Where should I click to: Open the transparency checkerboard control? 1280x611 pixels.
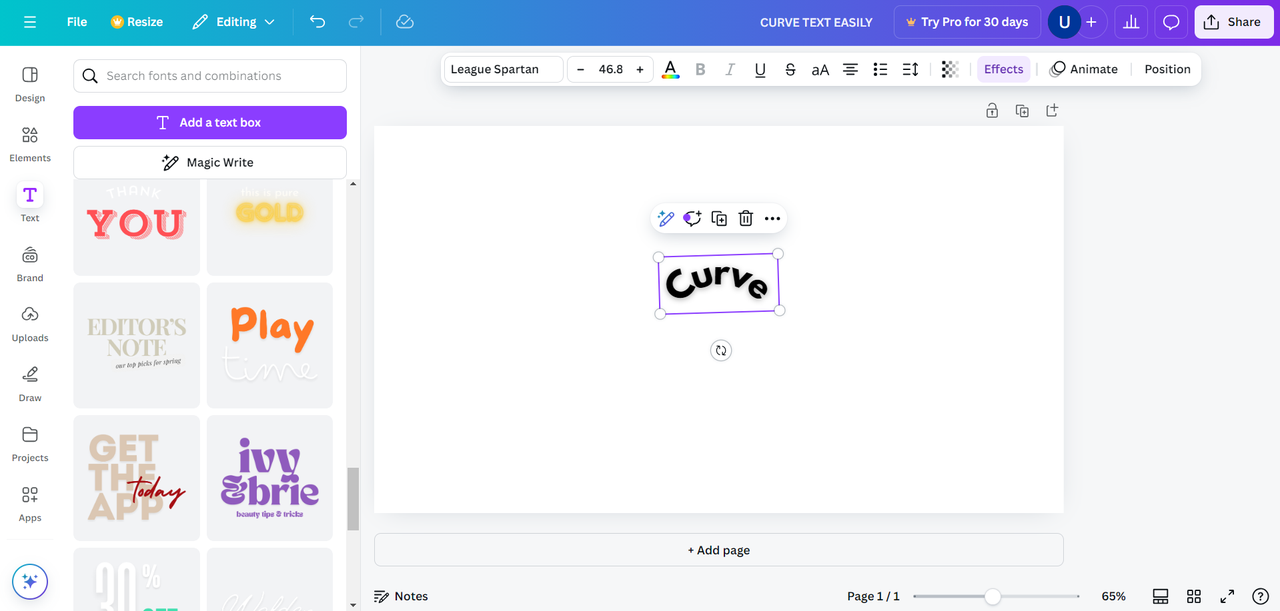[x=950, y=69]
